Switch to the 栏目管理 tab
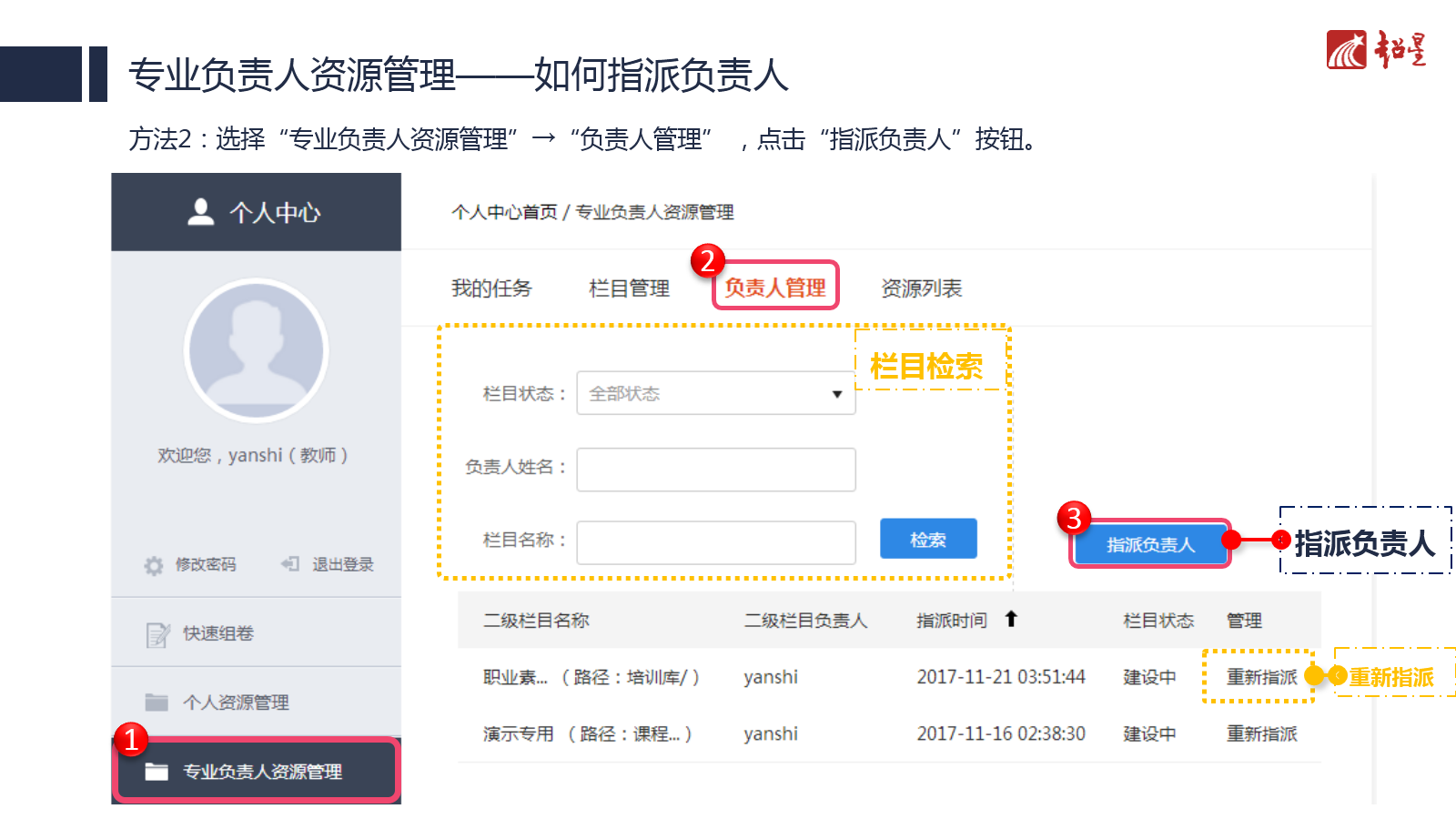 pyautogui.click(x=629, y=288)
